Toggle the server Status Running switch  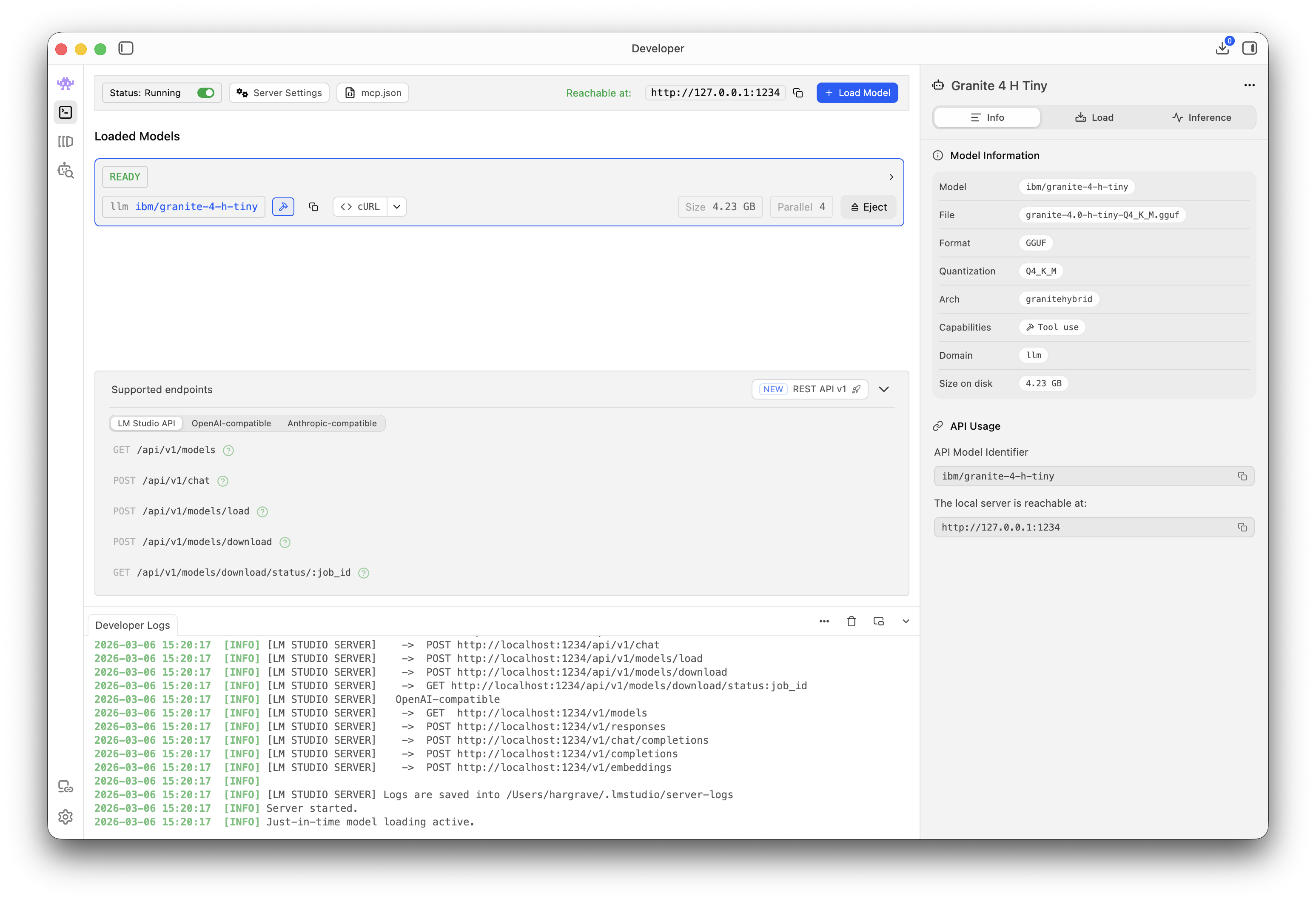click(205, 93)
